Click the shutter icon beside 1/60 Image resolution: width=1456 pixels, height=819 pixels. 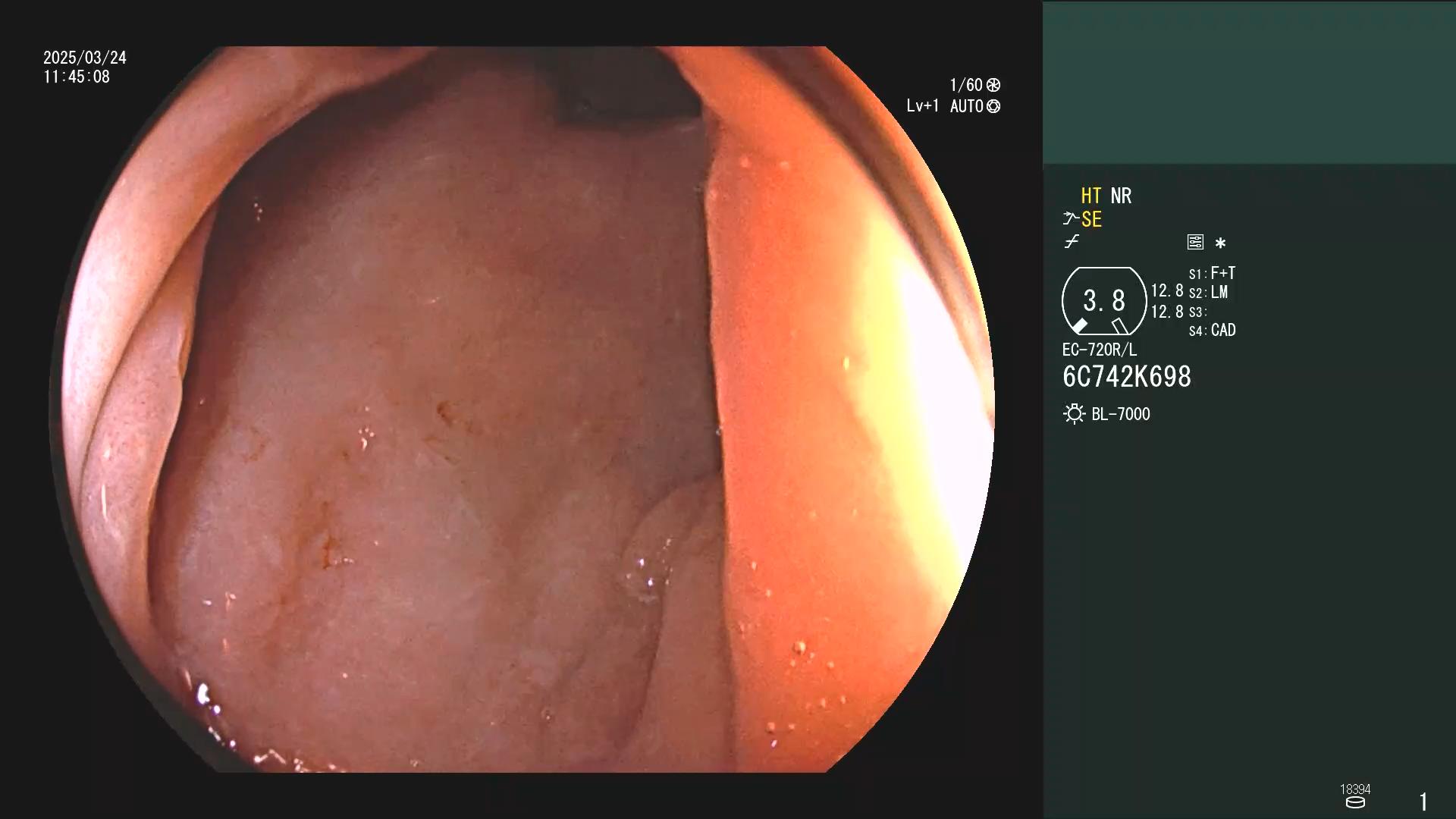coord(993,85)
